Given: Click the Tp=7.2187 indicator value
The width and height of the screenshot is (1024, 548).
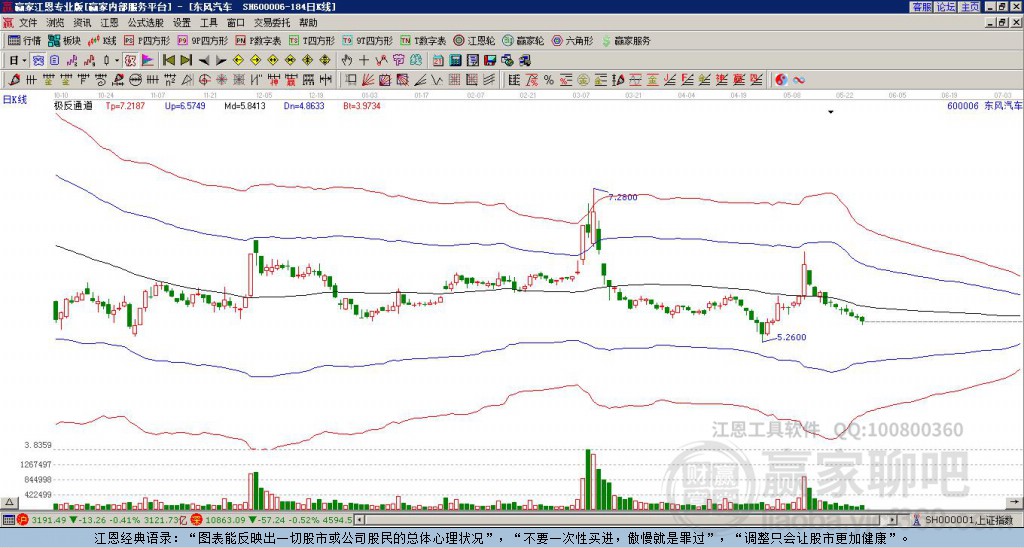Looking at the screenshot, I should (125, 105).
